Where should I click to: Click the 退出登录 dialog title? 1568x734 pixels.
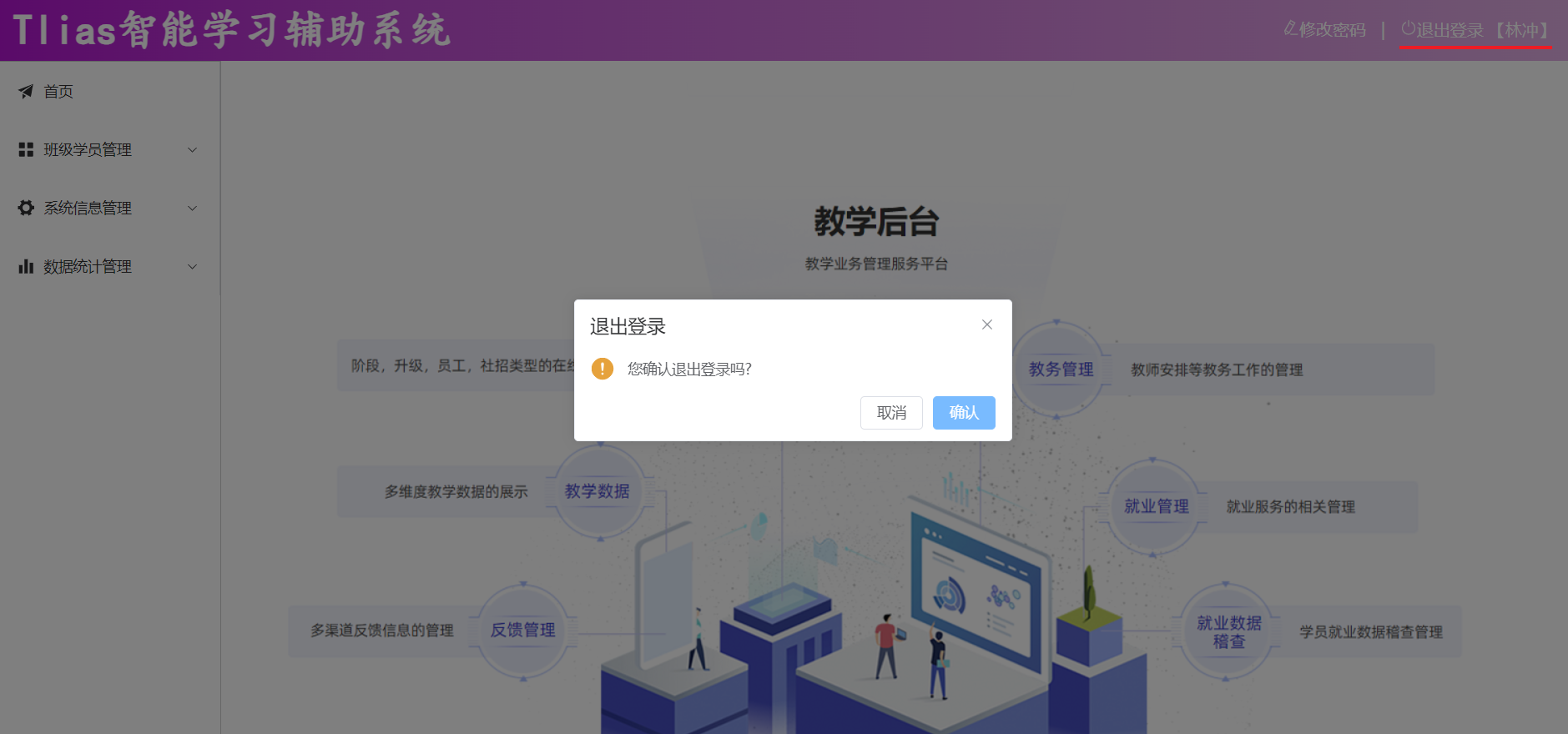click(628, 326)
